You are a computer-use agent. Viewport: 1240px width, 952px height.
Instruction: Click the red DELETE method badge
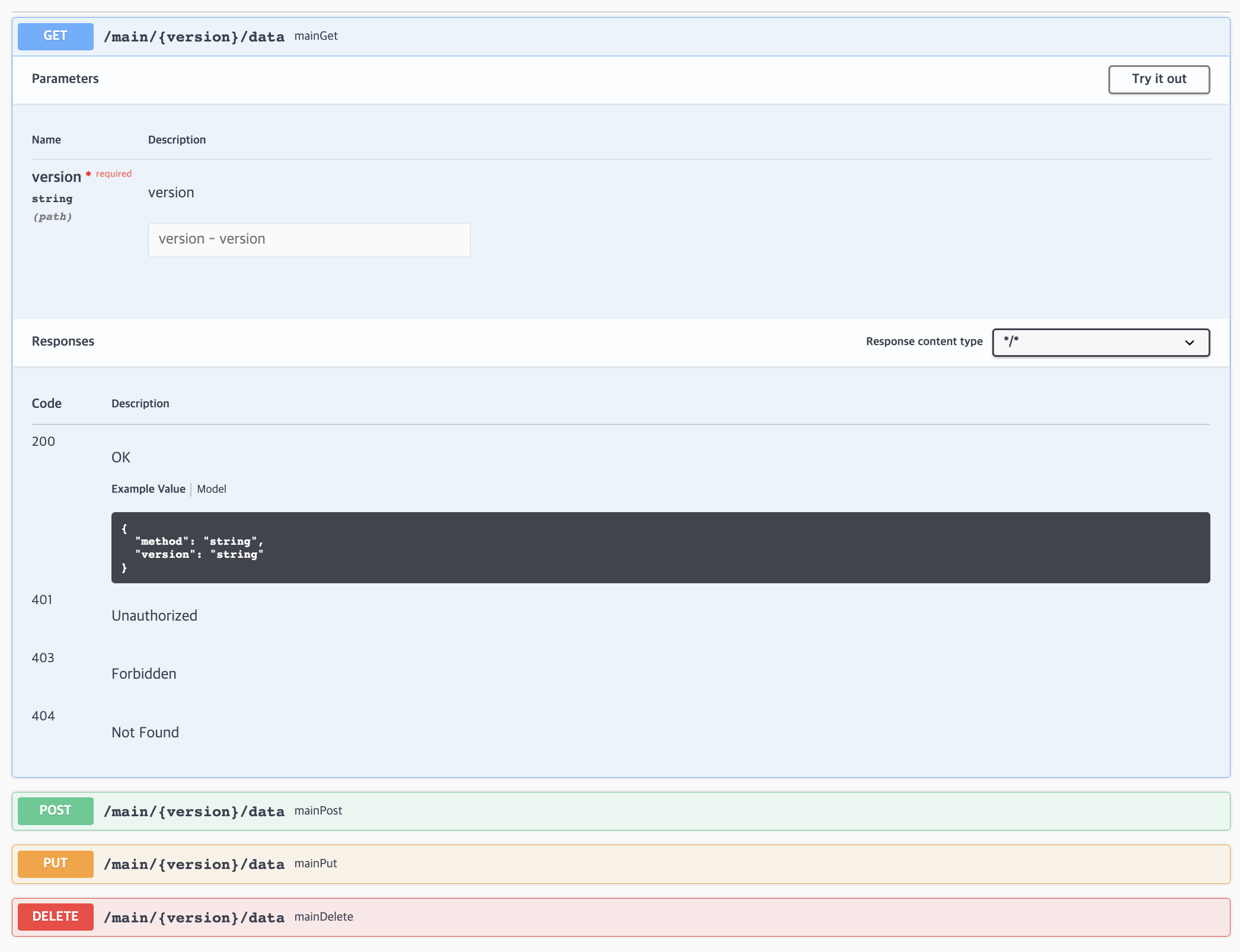(x=55, y=916)
